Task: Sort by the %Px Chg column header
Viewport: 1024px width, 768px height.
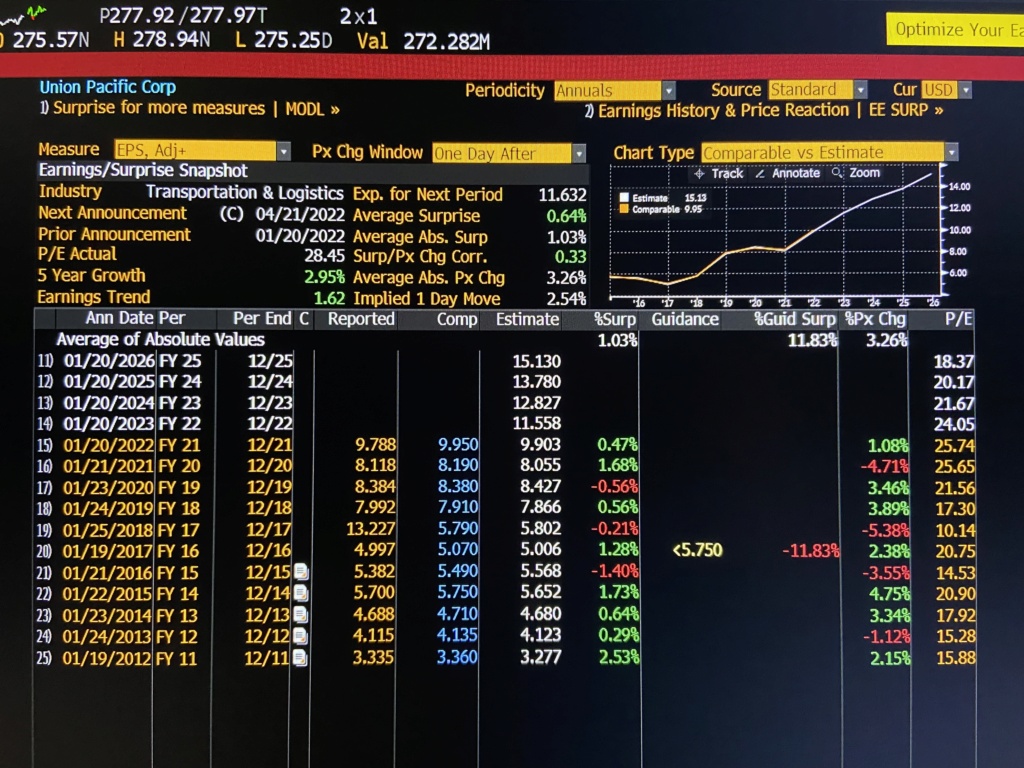Action: (x=875, y=319)
